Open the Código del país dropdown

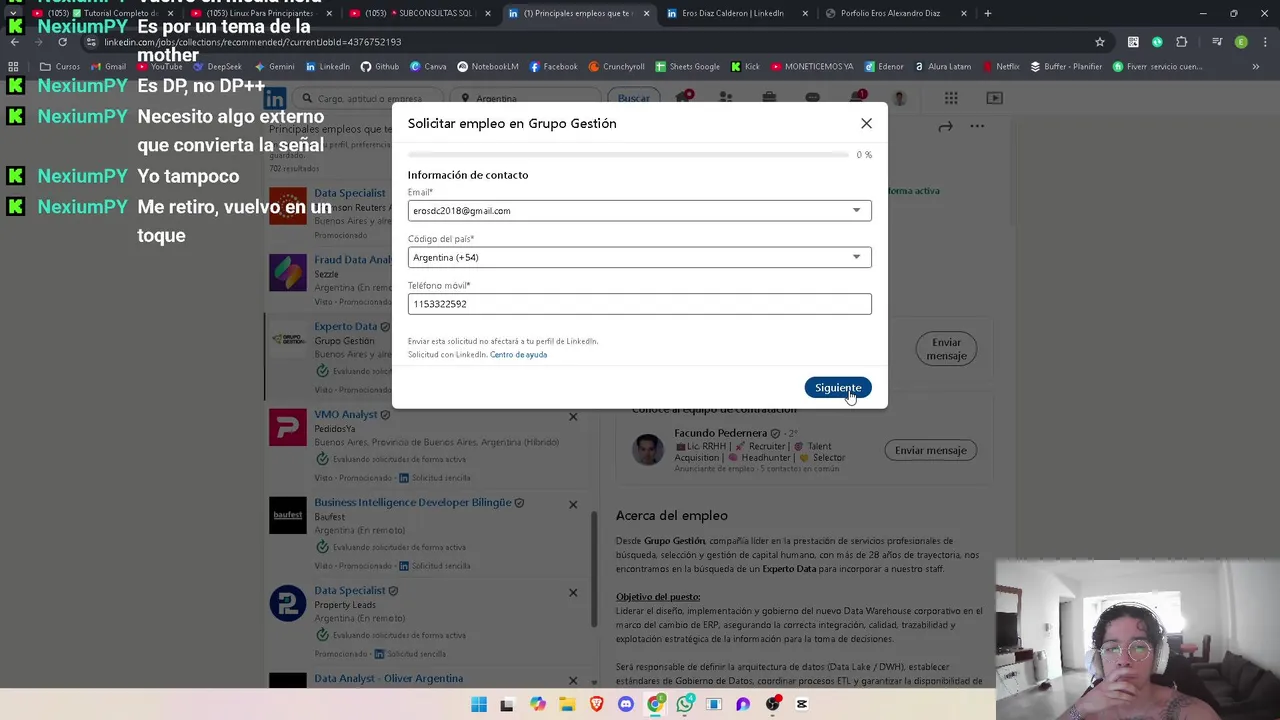tap(639, 257)
